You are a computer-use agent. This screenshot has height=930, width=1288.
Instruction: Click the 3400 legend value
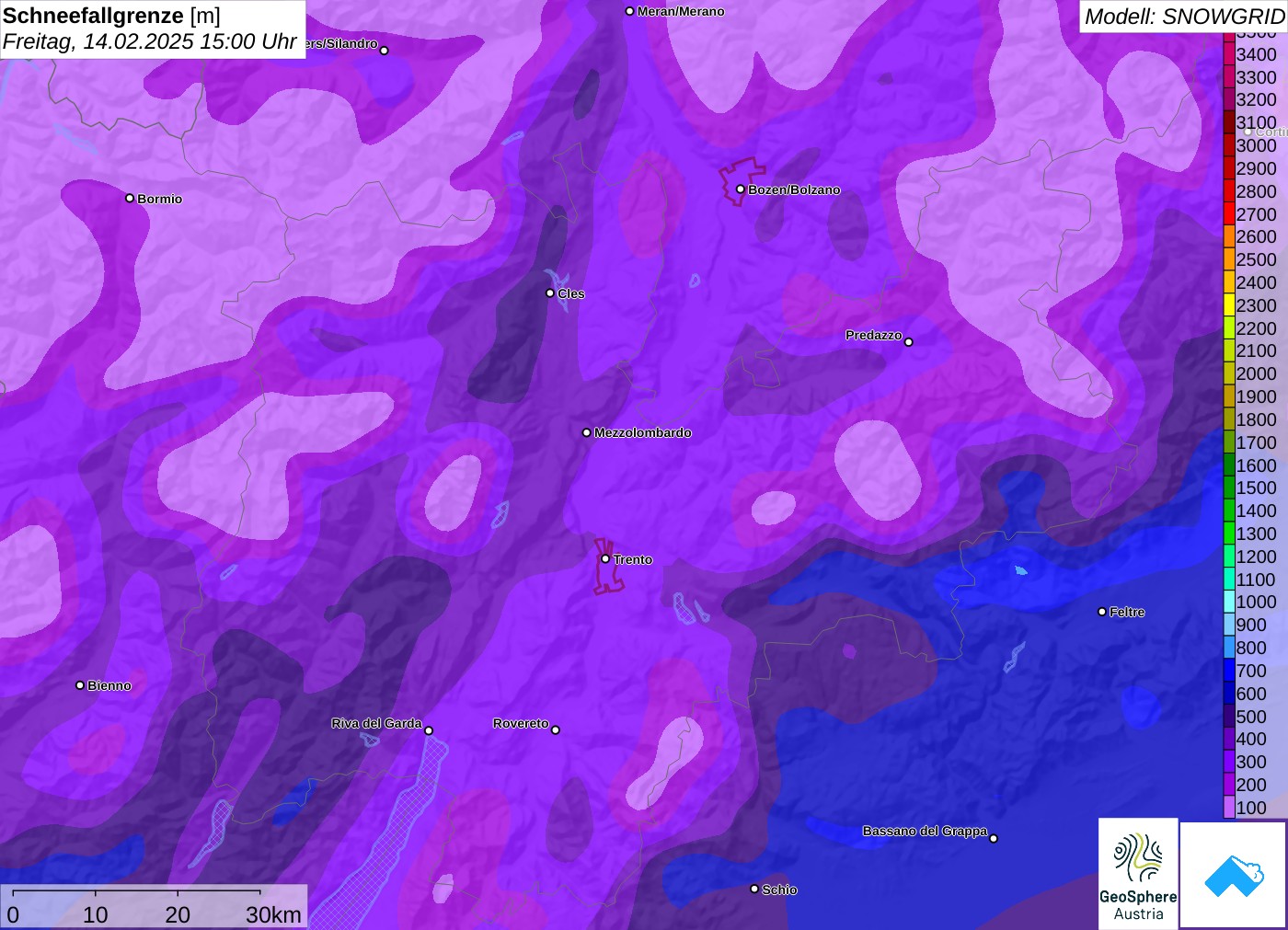pos(1257,54)
